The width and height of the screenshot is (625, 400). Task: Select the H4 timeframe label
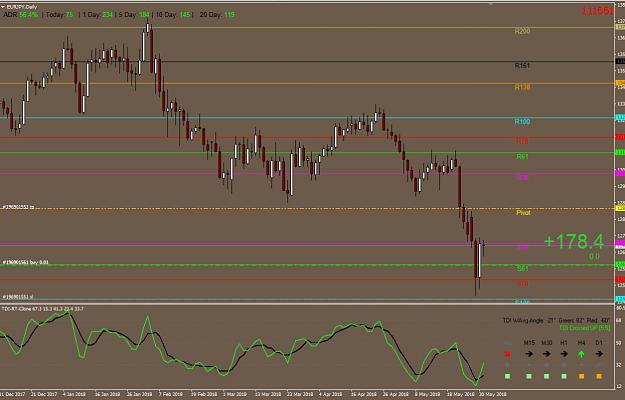tap(582, 343)
